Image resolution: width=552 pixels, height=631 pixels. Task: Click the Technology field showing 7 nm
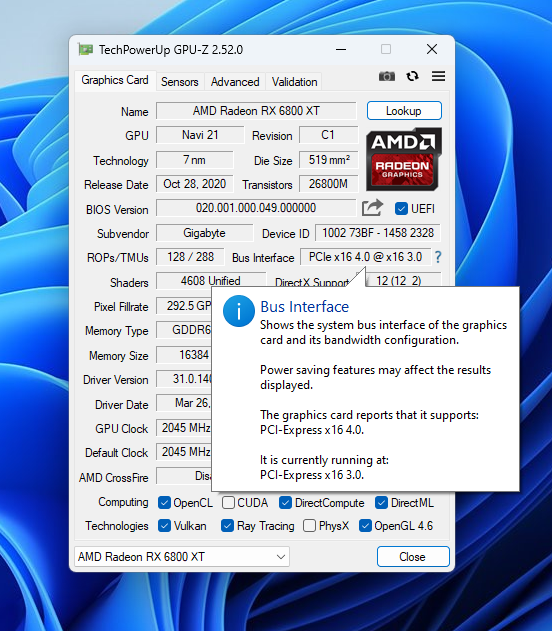coord(195,160)
